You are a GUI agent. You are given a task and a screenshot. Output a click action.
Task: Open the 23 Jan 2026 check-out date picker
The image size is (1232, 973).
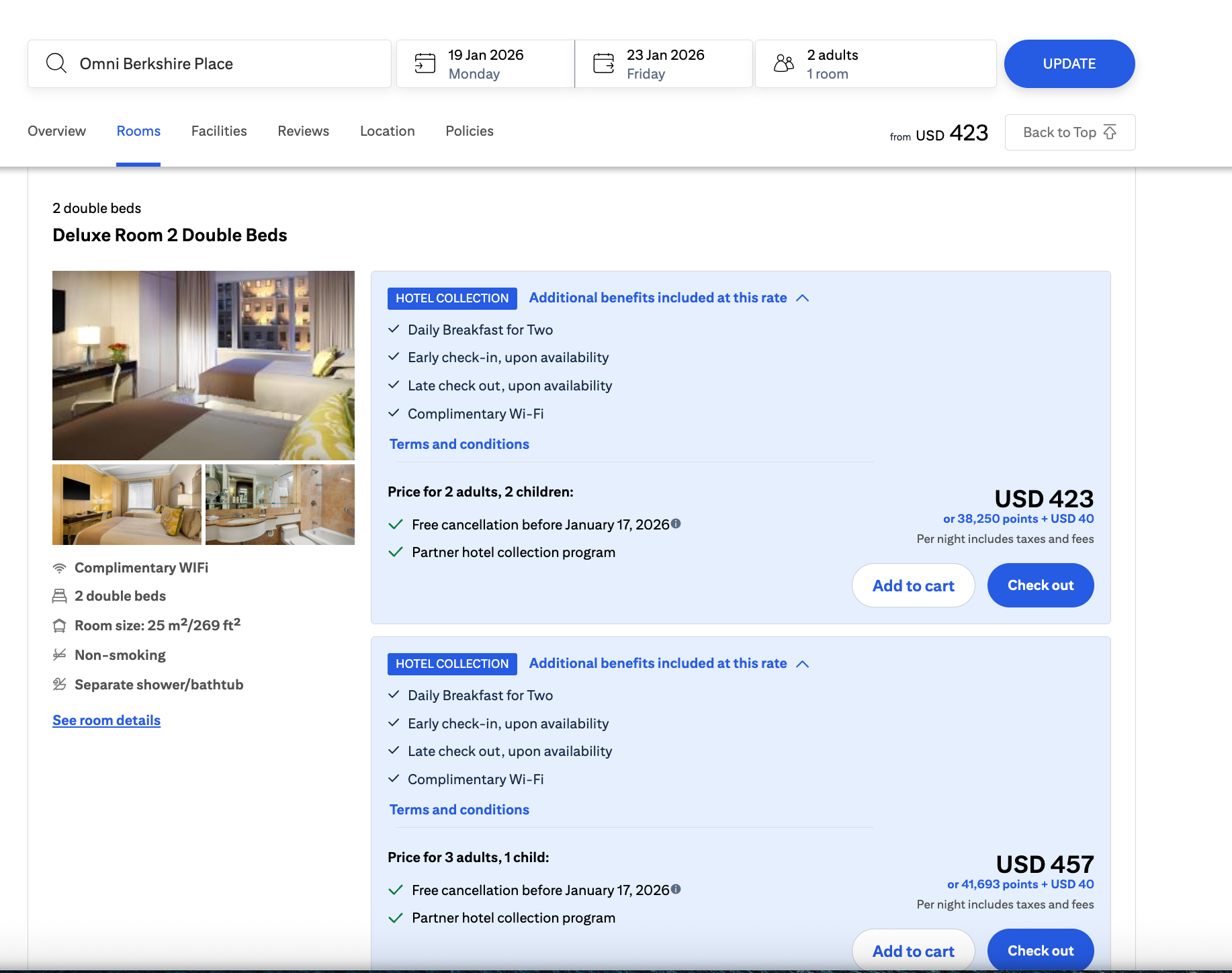664,64
